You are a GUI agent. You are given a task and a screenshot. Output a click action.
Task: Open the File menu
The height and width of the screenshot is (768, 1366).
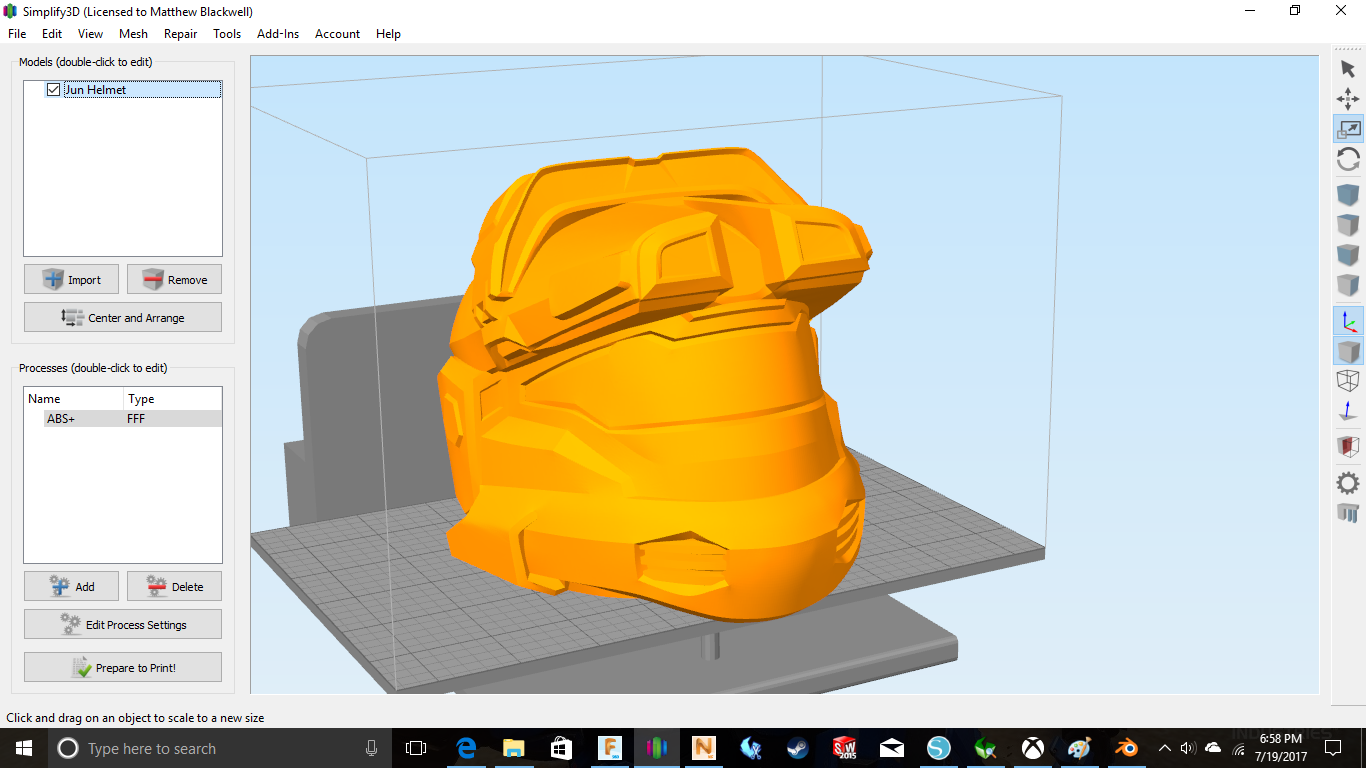click(17, 34)
